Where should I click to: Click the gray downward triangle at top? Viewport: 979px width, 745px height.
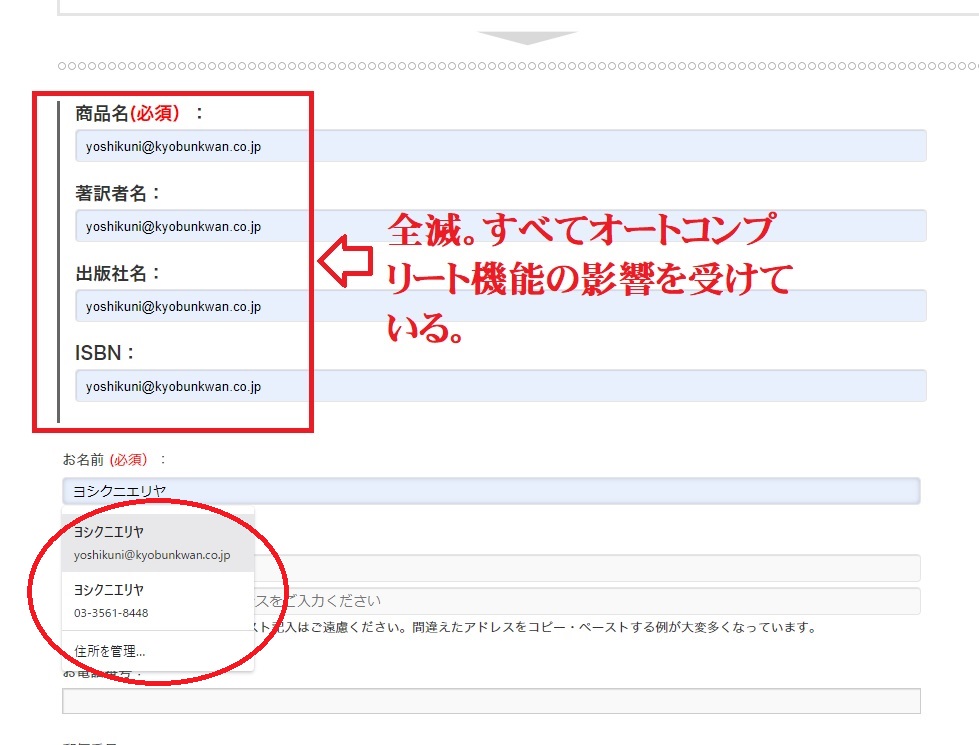click(527, 38)
